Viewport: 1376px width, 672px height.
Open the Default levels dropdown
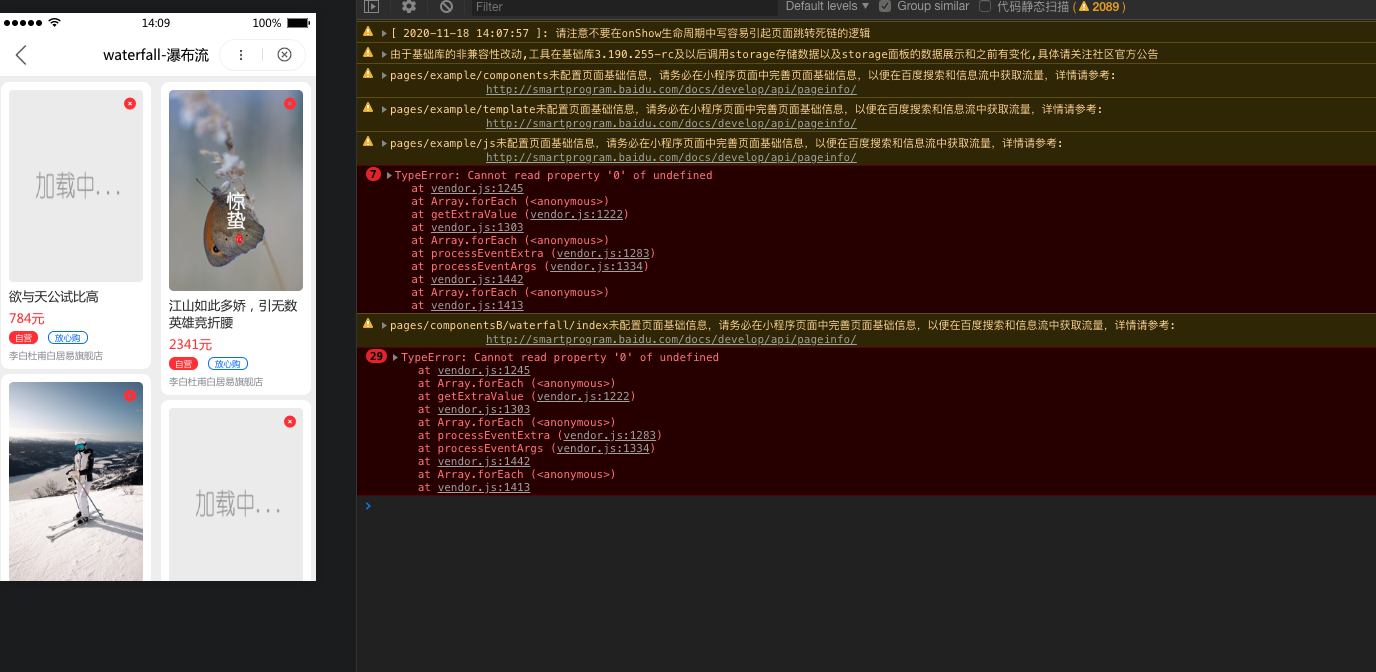click(828, 6)
